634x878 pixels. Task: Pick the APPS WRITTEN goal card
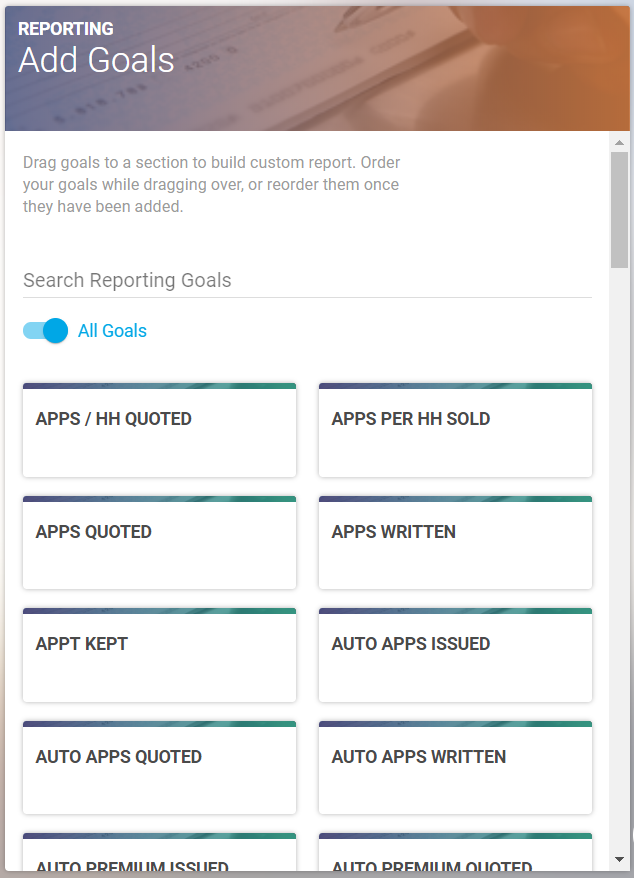[455, 543]
